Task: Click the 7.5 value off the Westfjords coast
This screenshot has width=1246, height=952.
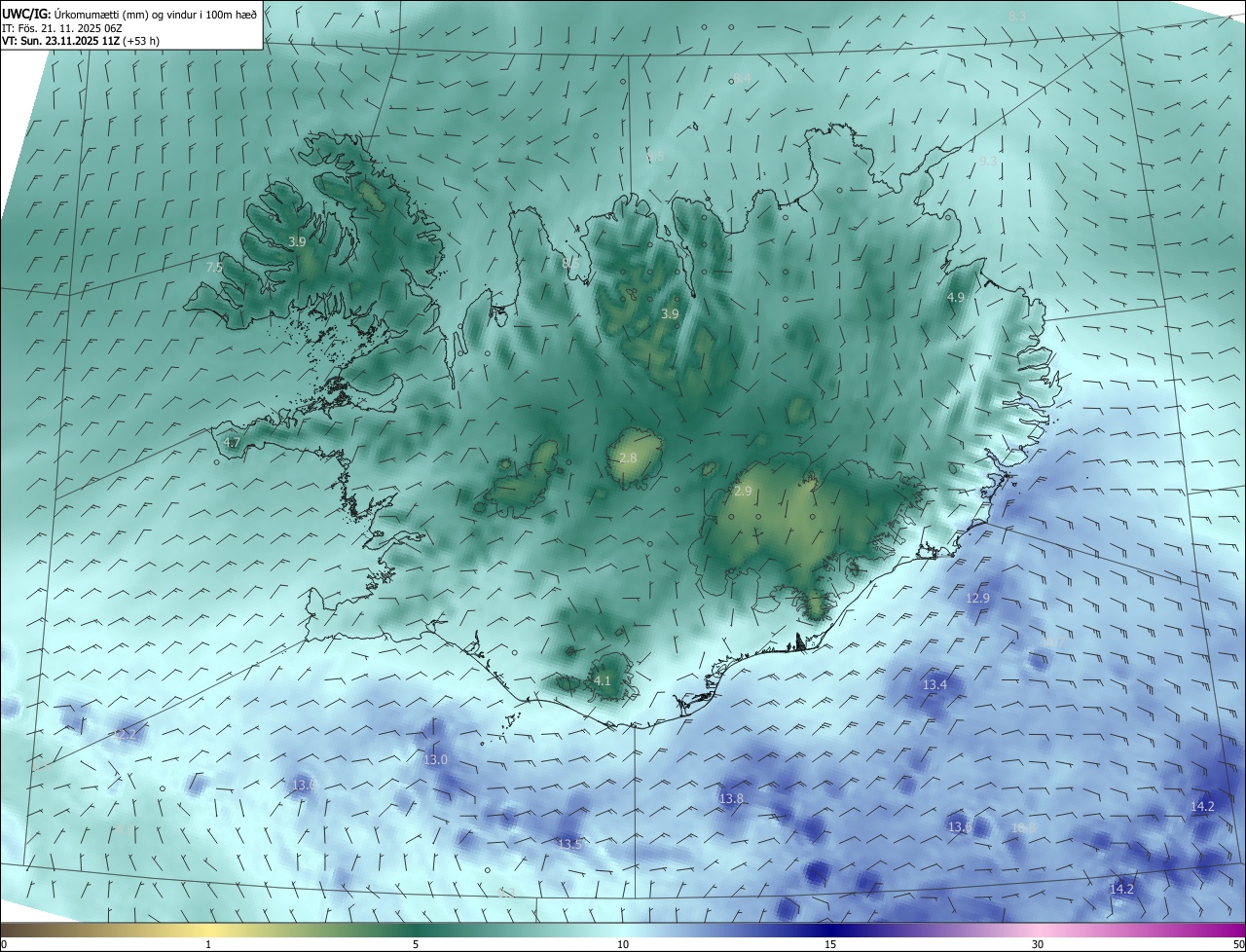Action: click(x=214, y=267)
